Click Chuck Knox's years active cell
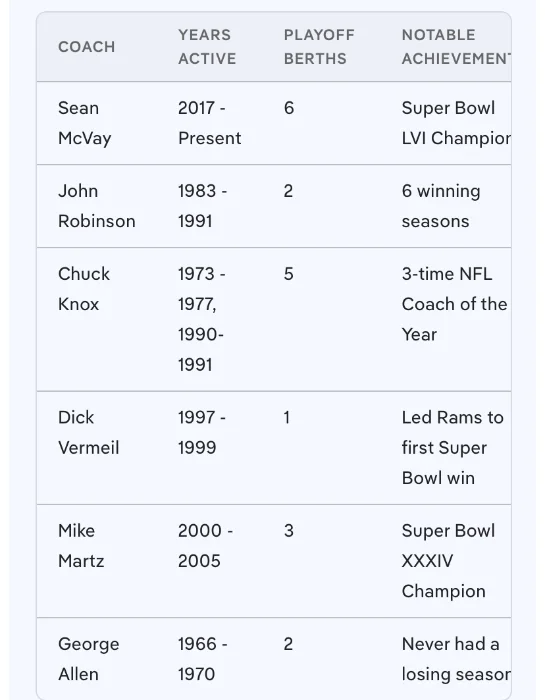The image size is (545, 700). (x=202, y=319)
